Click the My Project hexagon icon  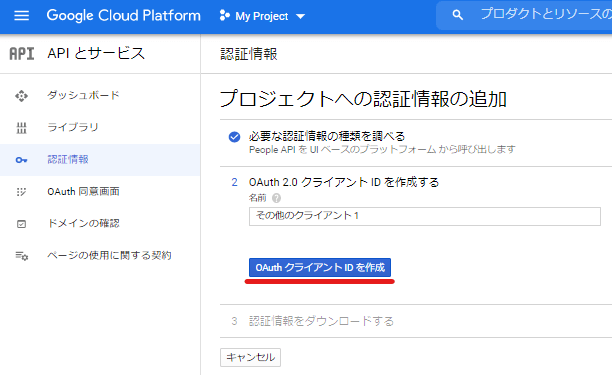(224, 16)
